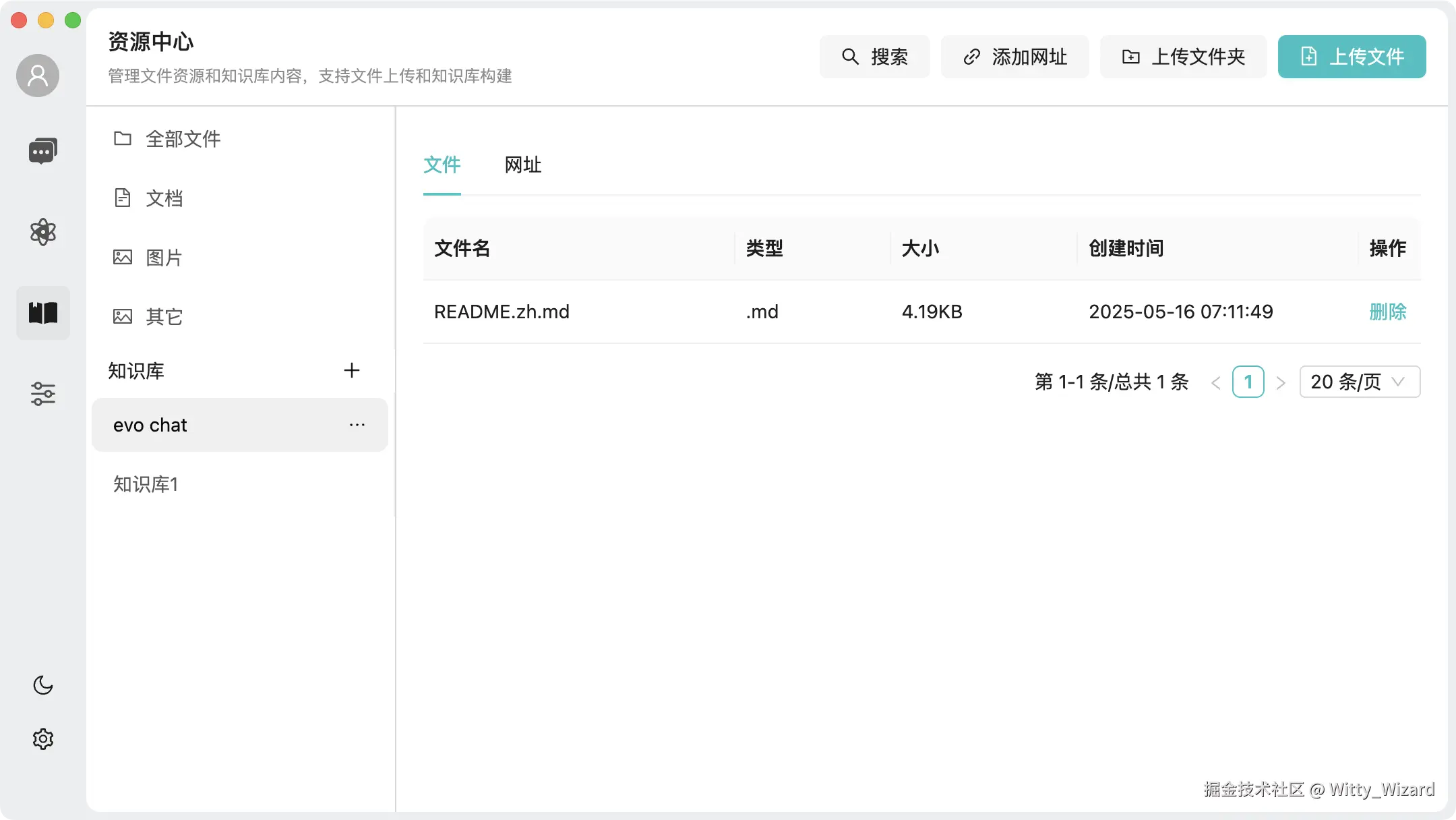Click the 上传文件 upload button
The height and width of the screenshot is (820, 1456).
click(1351, 57)
